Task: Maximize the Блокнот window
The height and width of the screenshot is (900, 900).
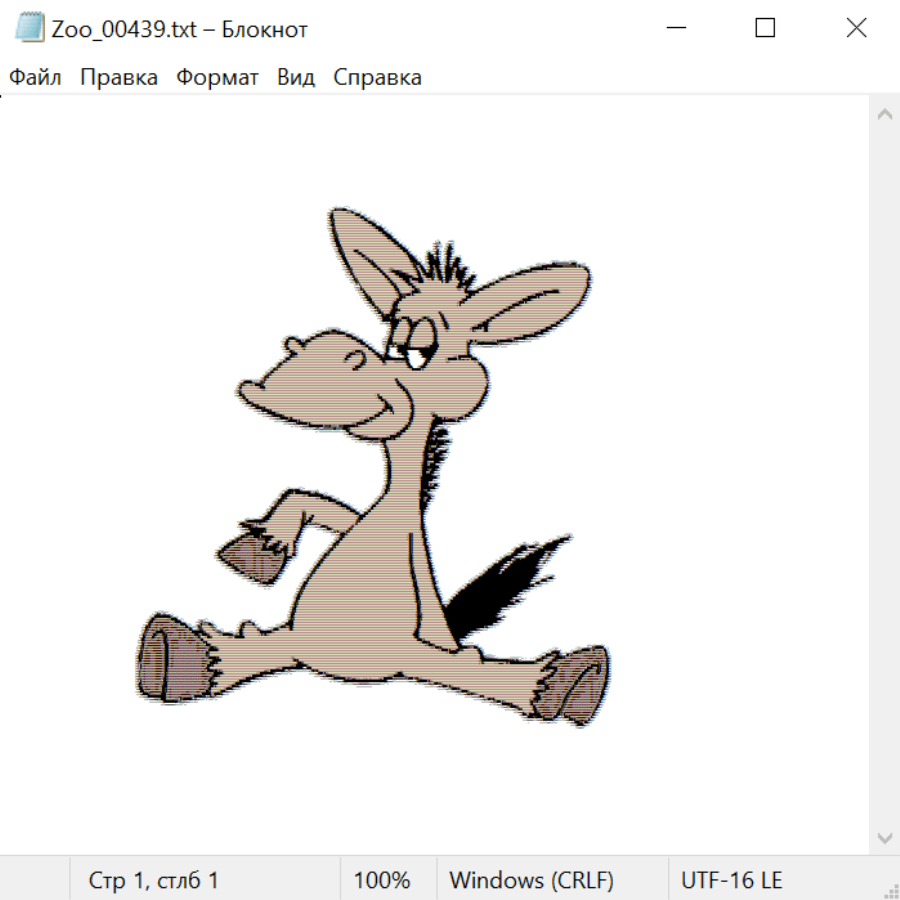Action: point(765,29)
